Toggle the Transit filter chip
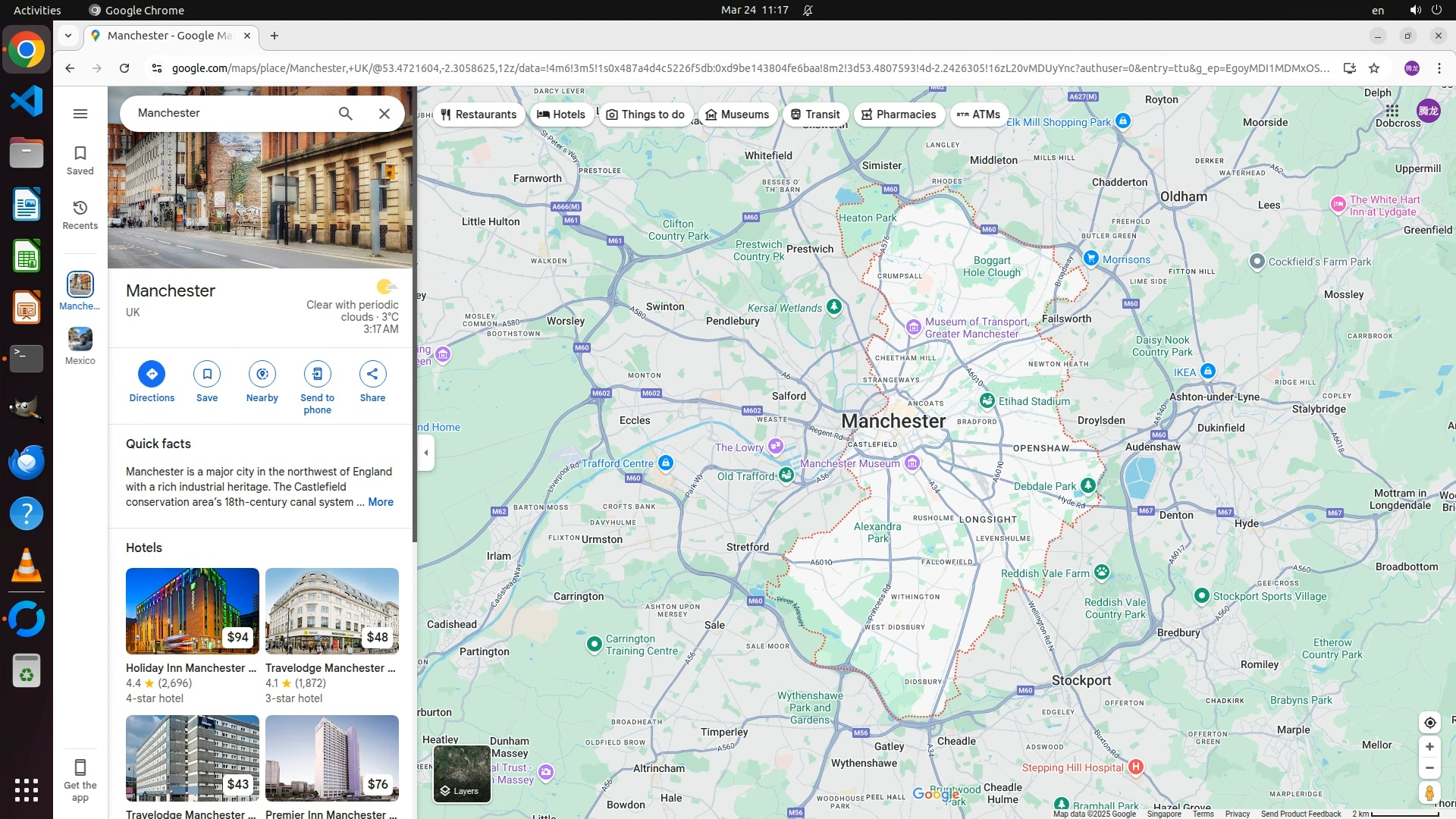The height and width of the screenshot is (819, 1456). coord(815,115)
